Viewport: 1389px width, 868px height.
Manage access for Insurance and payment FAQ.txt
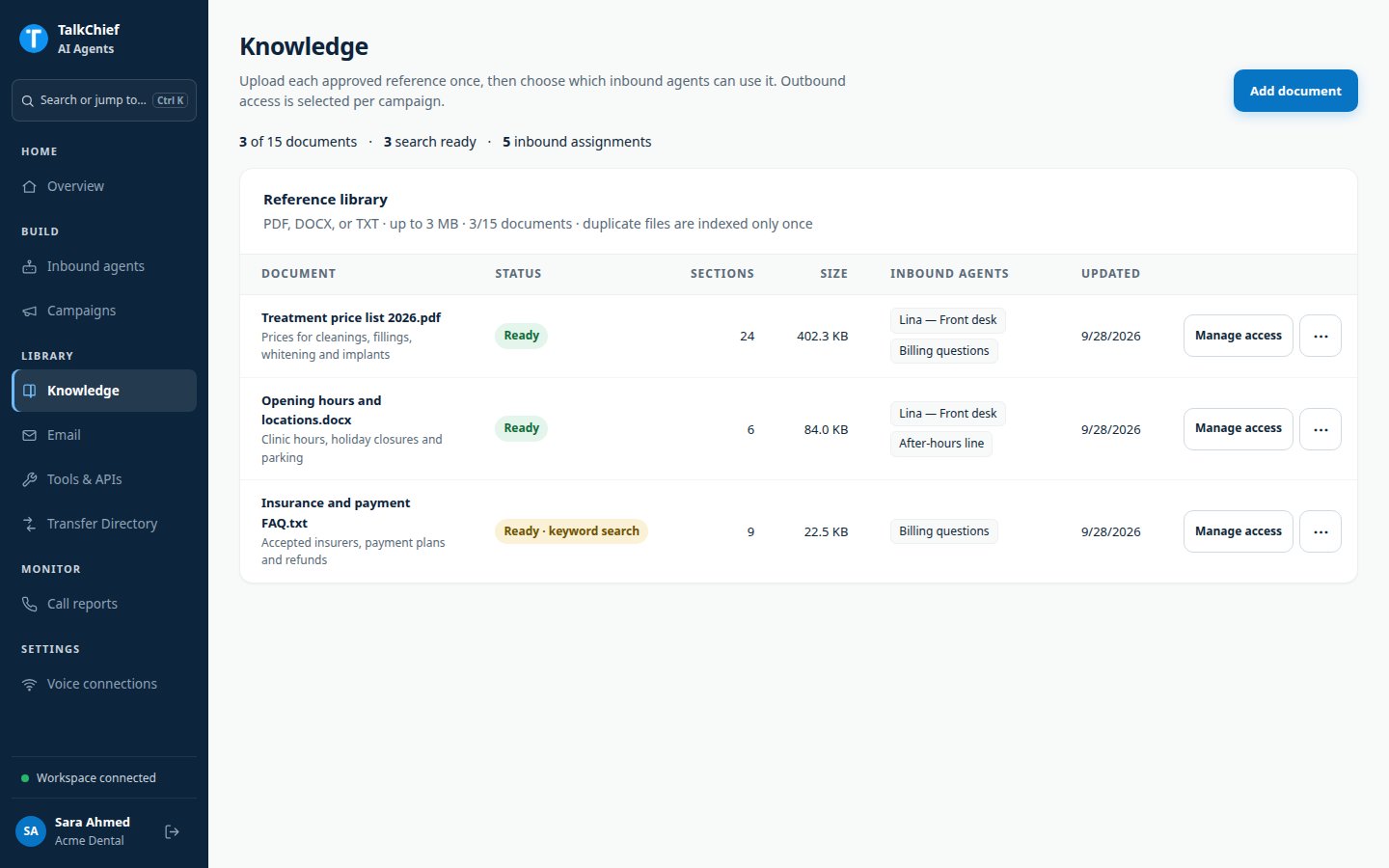click(1238, 531)
